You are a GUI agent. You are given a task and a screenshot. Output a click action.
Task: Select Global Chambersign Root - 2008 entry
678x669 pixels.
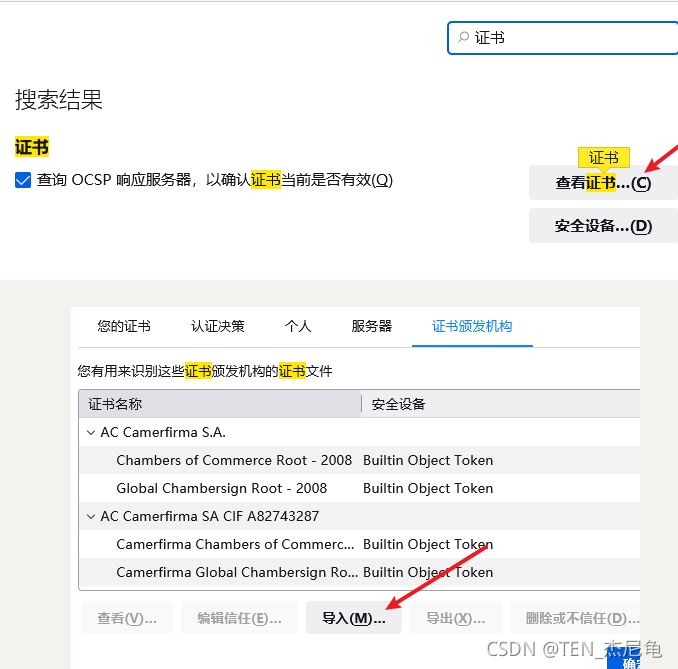(x=221, y=488)
